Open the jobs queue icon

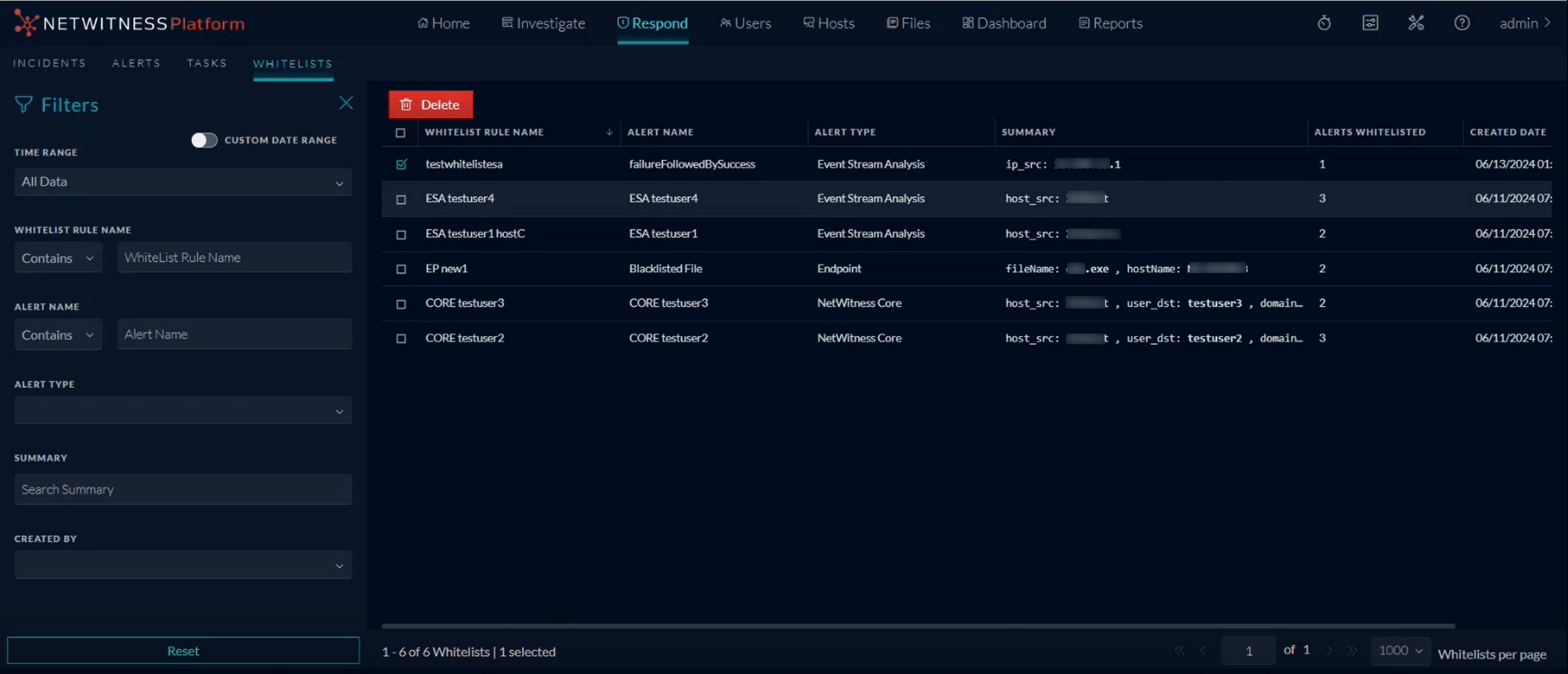tap(1370, 22)
